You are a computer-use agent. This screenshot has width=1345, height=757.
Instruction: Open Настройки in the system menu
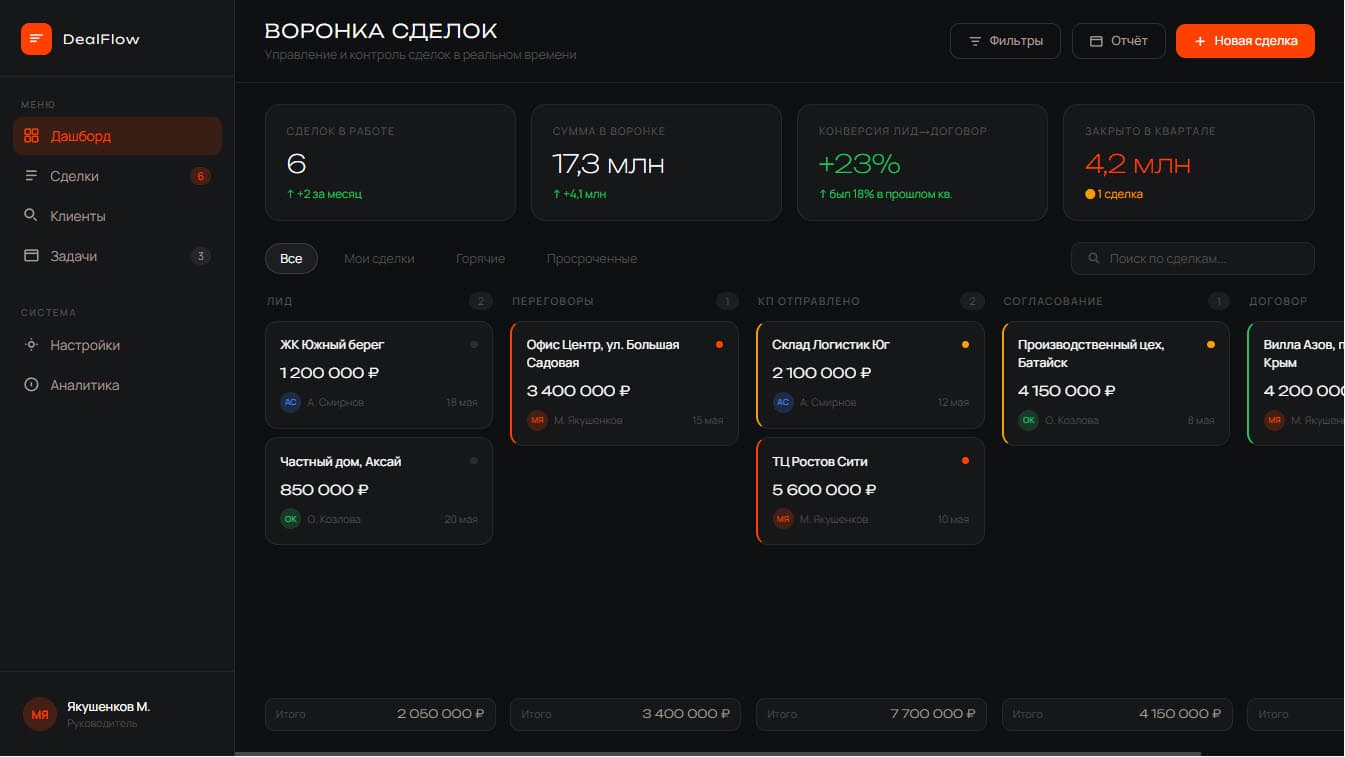[x=117, y=345]
